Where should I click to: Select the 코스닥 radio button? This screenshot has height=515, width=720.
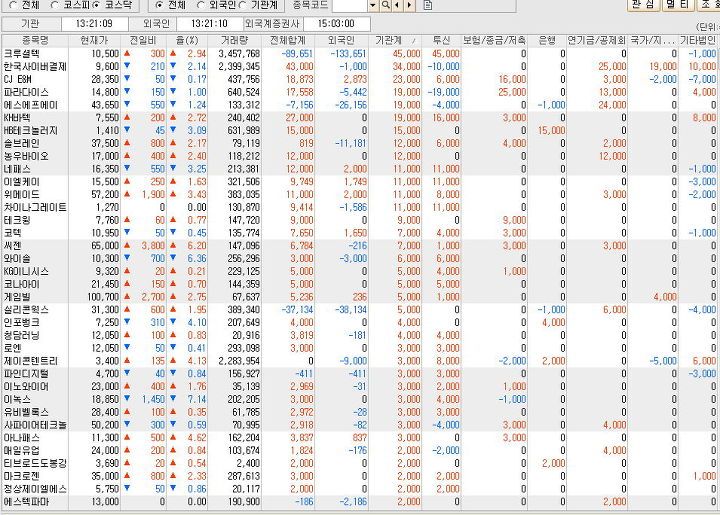pos(96,5)
